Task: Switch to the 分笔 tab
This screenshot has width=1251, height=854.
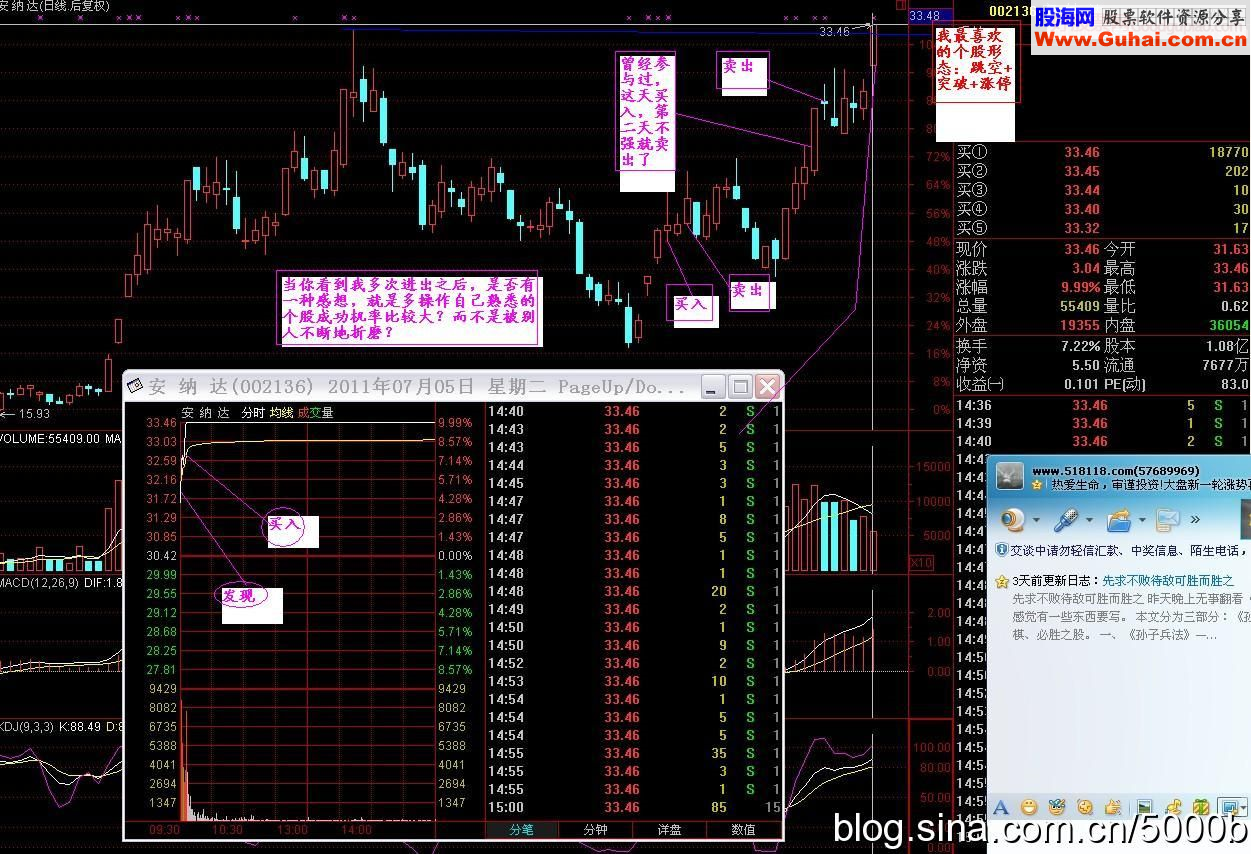Action: tap(521, 829)
